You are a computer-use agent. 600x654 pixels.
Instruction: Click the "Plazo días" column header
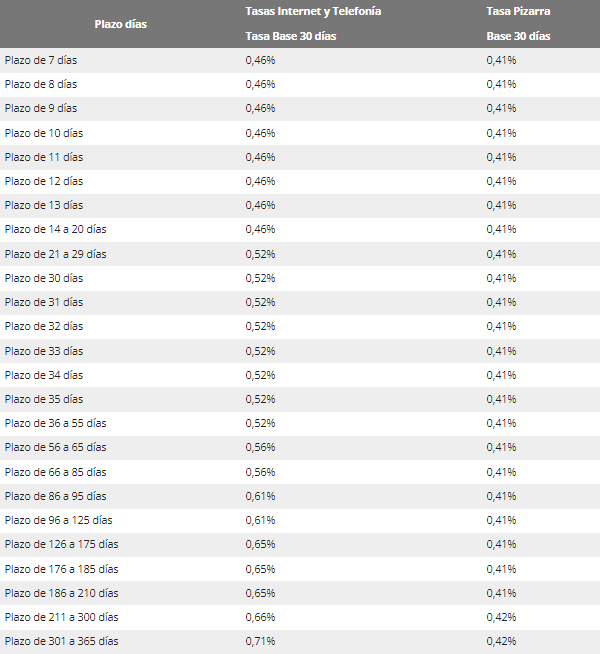point(120,24)
